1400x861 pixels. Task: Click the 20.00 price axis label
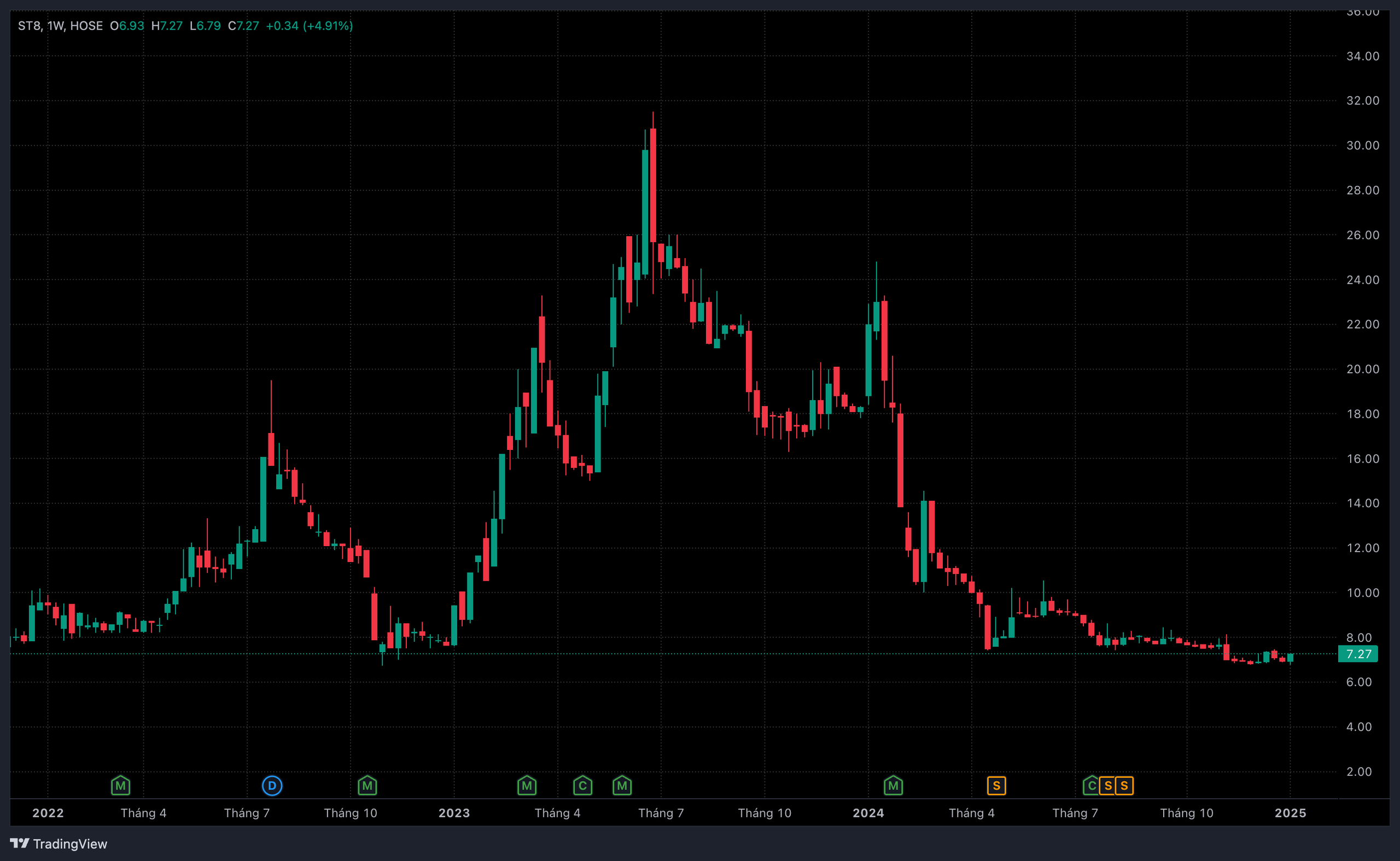1362,369
